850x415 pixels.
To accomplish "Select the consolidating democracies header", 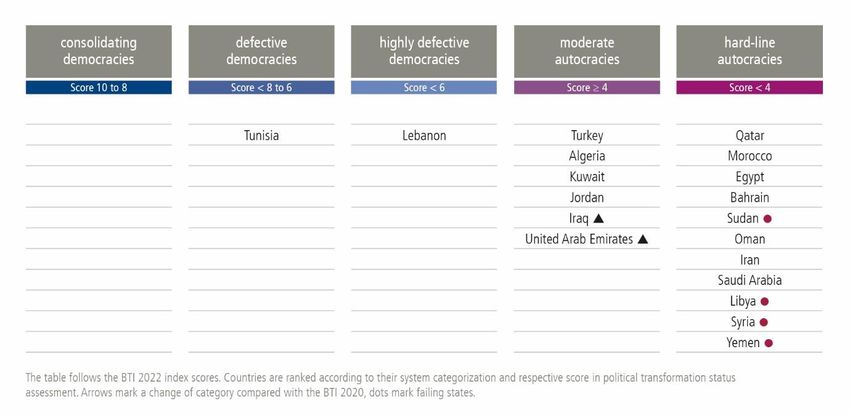I will [99, 51].
